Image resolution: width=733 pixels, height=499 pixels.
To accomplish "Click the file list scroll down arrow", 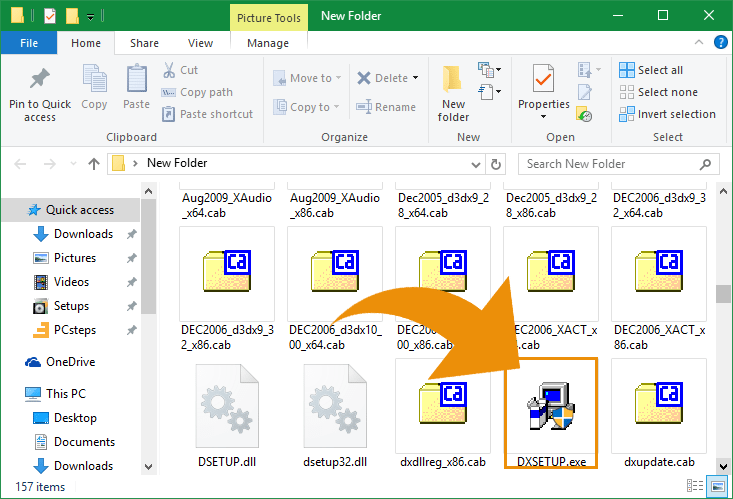I will click(723, 466).
